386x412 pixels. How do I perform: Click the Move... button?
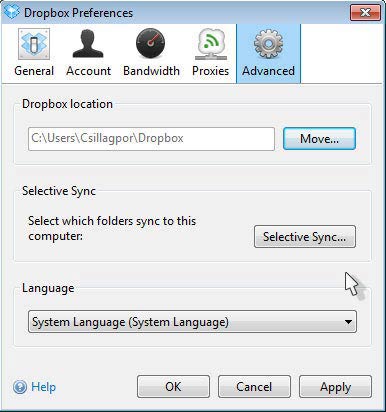pos(319,139)
